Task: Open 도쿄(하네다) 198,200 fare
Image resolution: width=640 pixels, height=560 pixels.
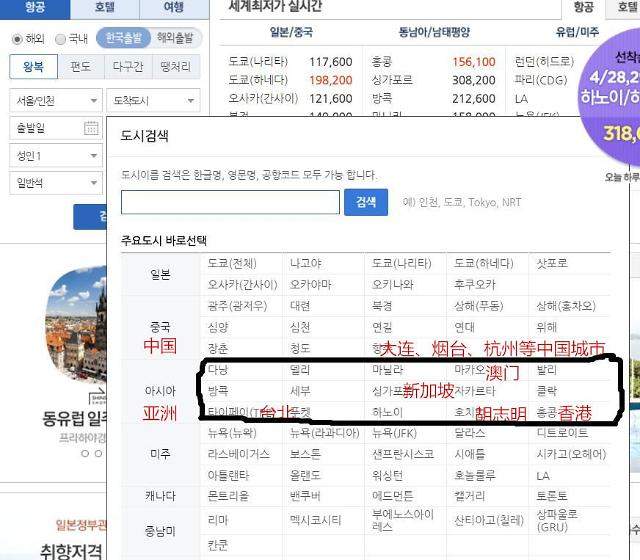Action: click(x=290, y=80)
